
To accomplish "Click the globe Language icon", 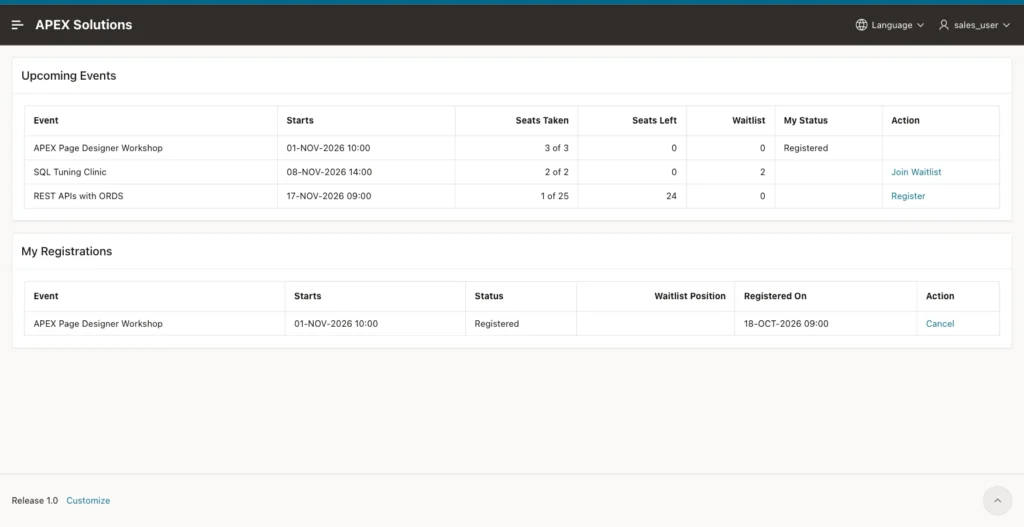I will (861, 25).
